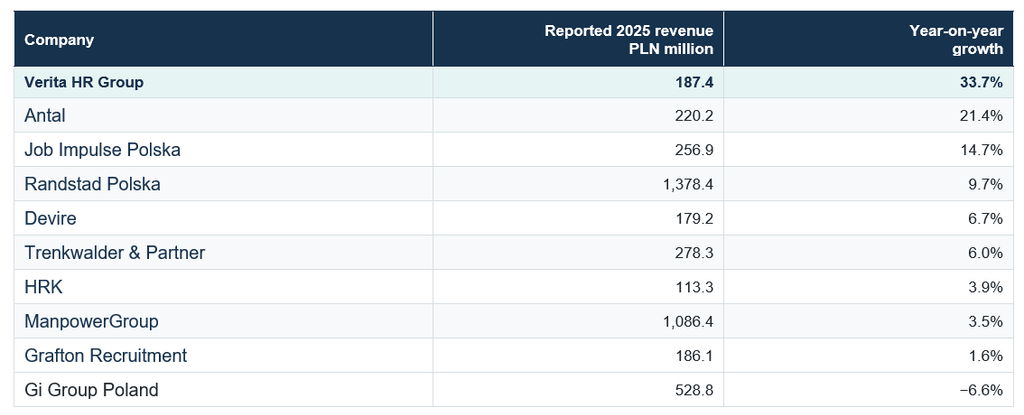The image size is (1024, 415).
Task: Select the Randstad Polska cell
Action: tap(223, 184)
